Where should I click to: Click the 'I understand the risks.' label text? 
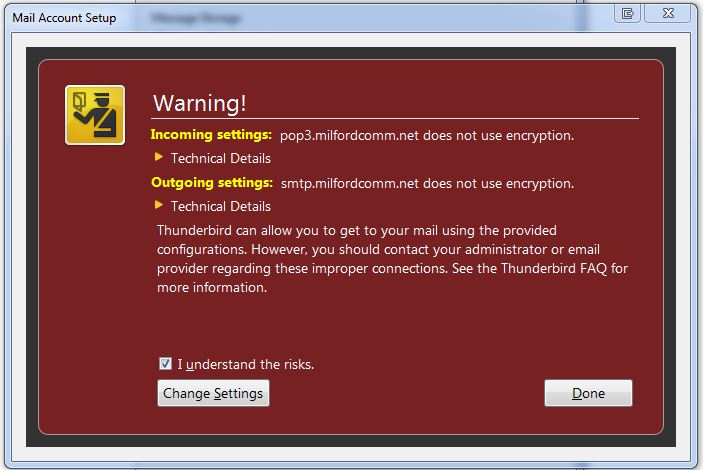tap(246, 364)
